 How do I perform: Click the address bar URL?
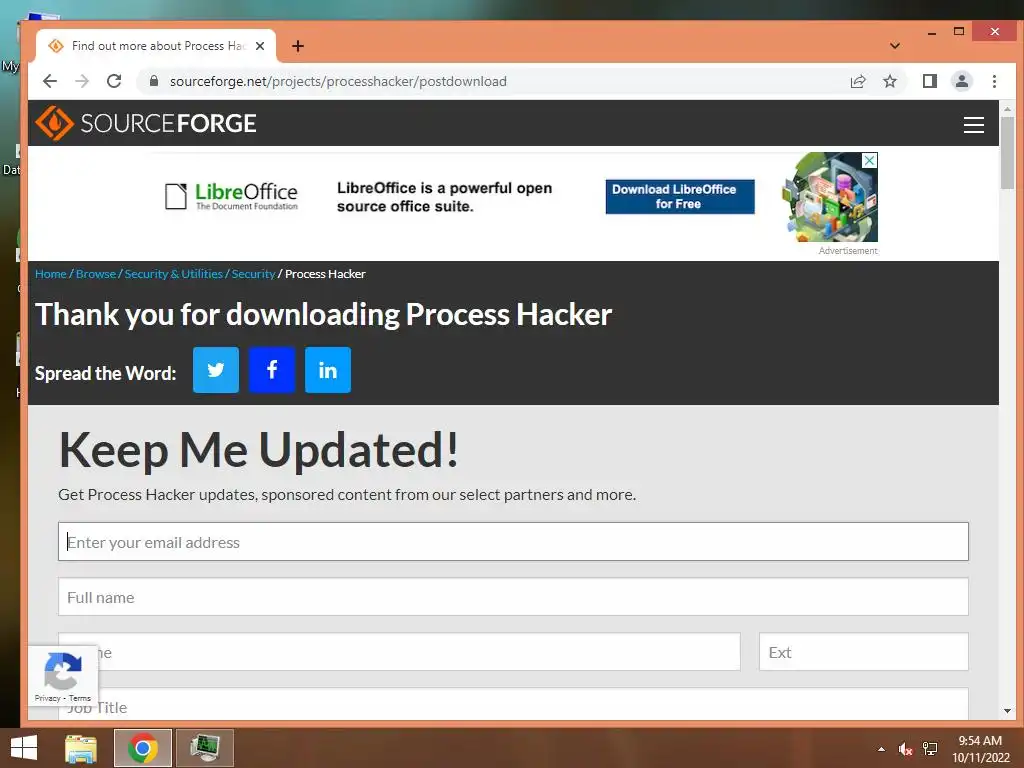coord(338,81)
